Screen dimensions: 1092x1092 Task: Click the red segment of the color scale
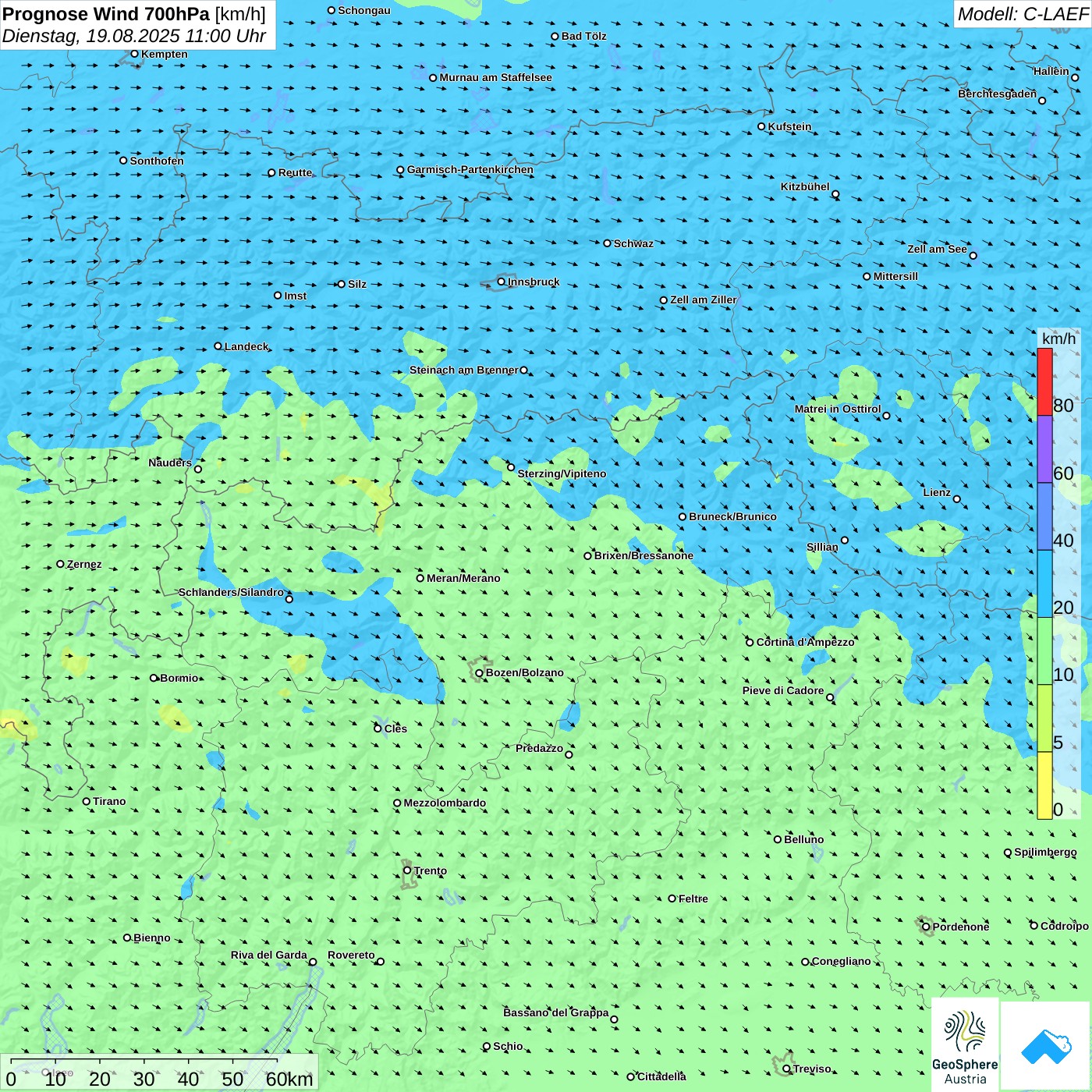[x=1044, y=381]
